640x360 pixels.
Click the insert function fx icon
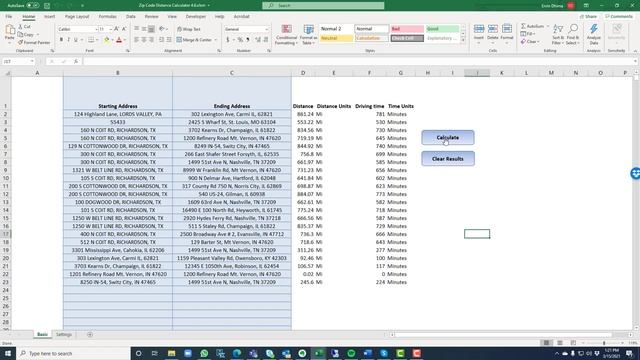pos(76,61)
